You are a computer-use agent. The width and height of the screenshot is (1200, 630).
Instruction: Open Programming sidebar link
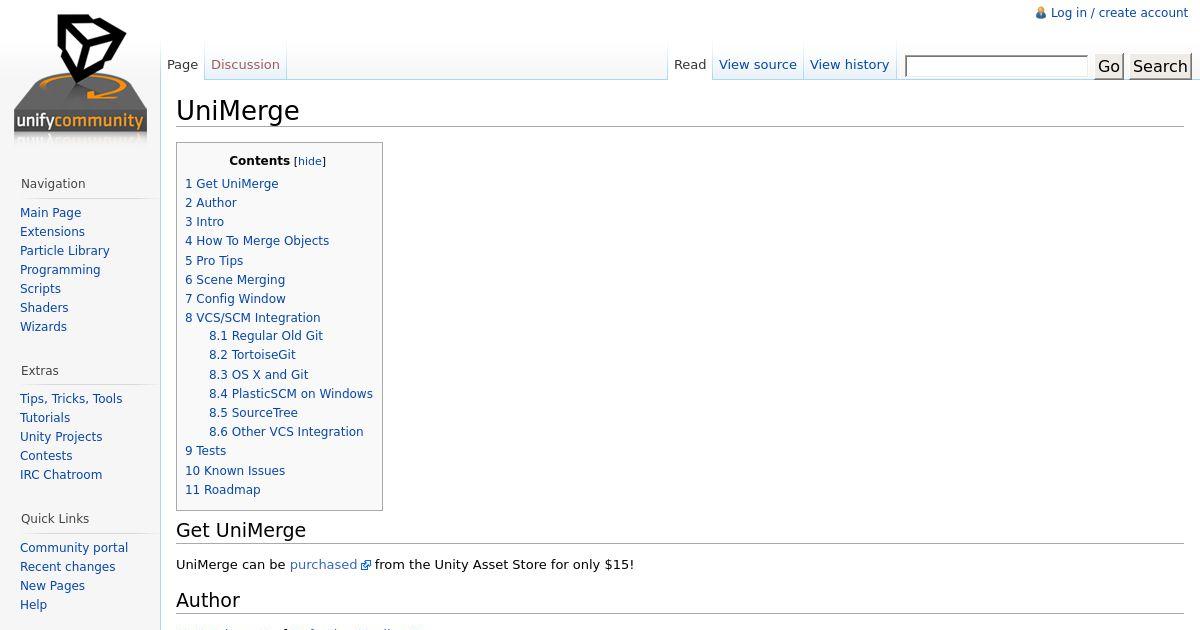tap(60, 270)
